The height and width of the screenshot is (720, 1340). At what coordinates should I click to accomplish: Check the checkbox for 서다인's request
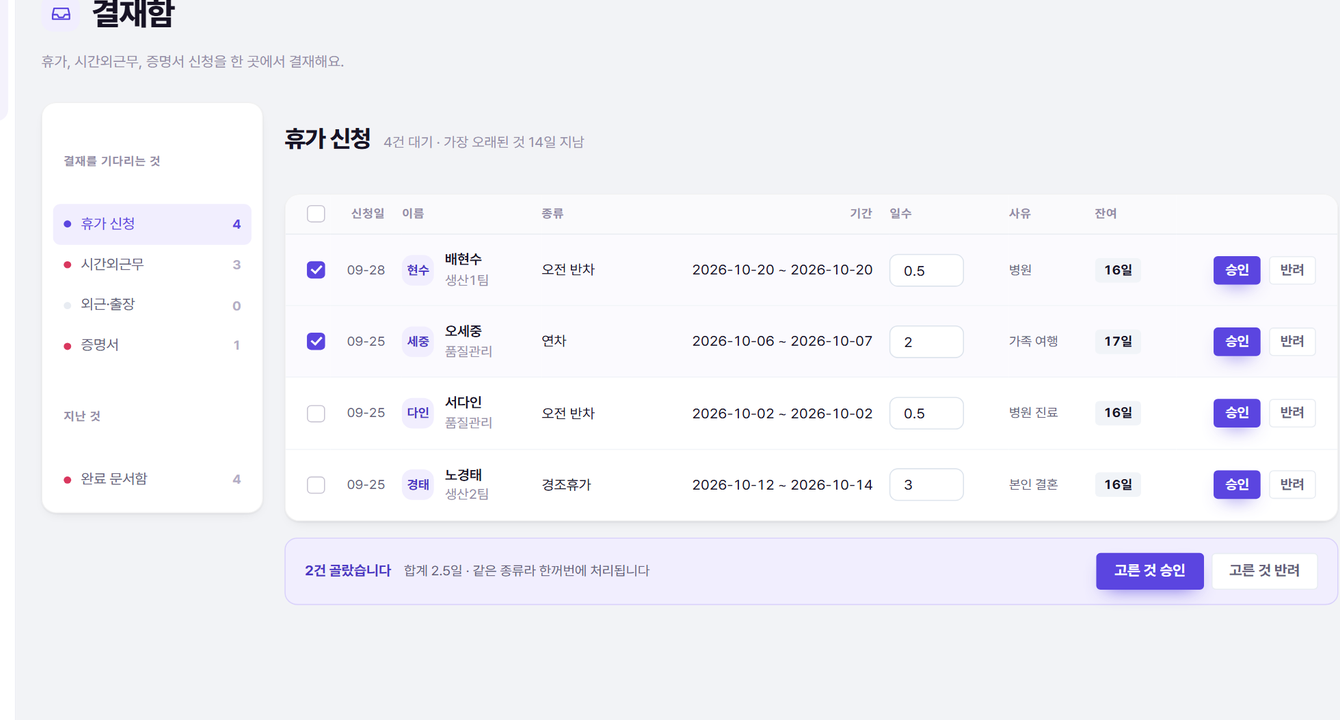tap(316, 413)
